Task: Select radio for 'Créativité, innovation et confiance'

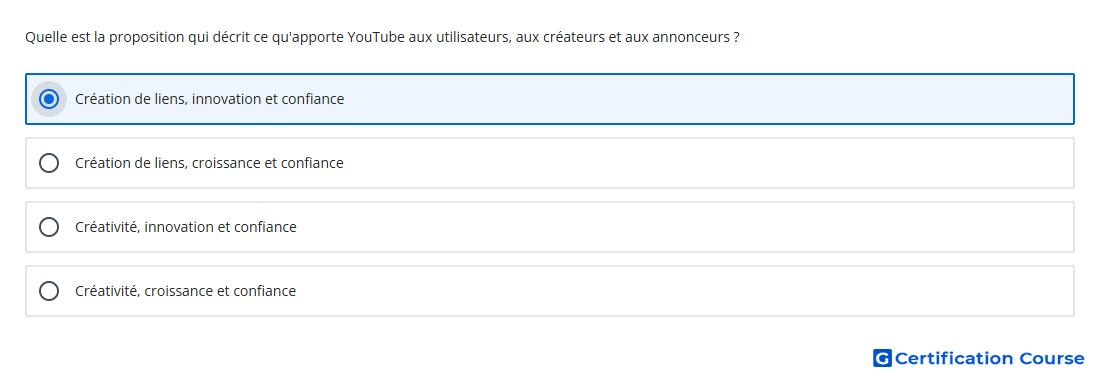Action: pos(49,227)
